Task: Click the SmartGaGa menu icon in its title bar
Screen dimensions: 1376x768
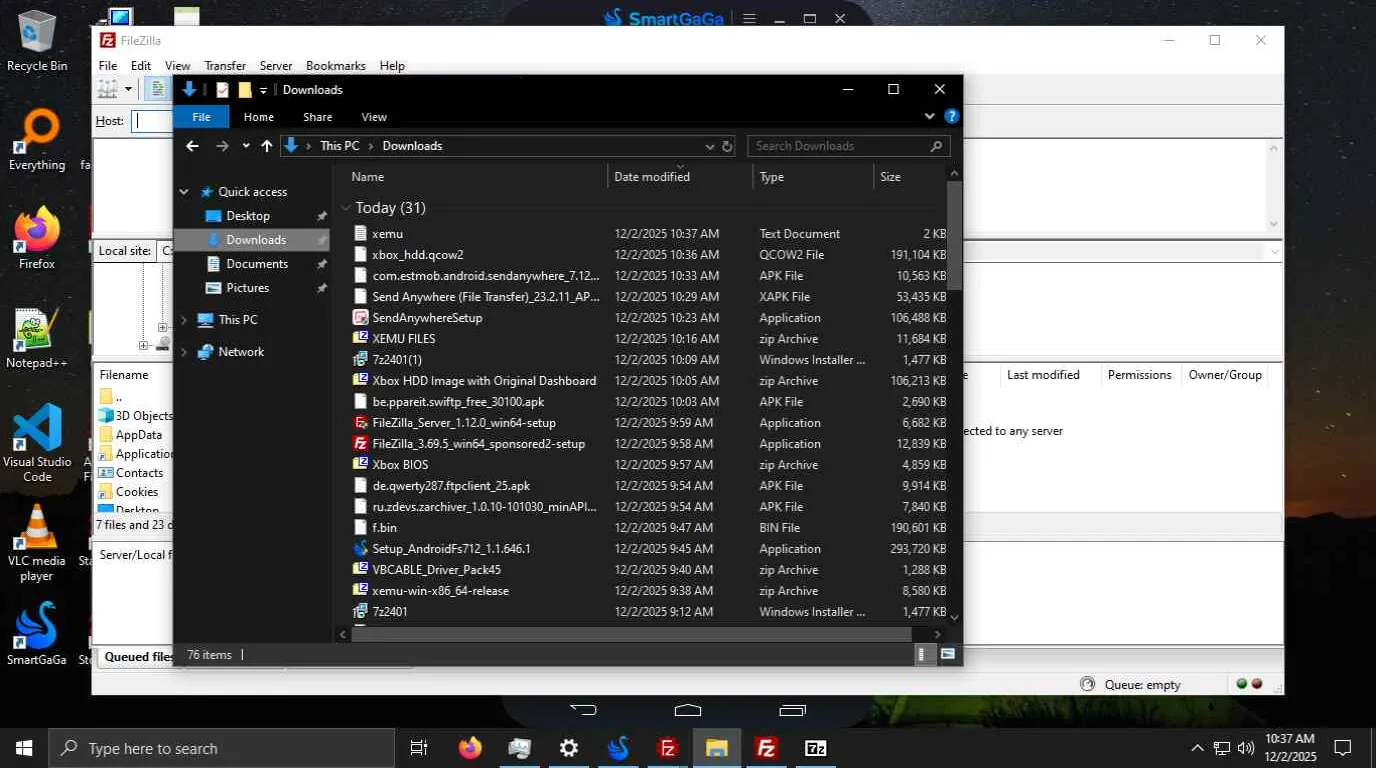Action: pos(750,18)
